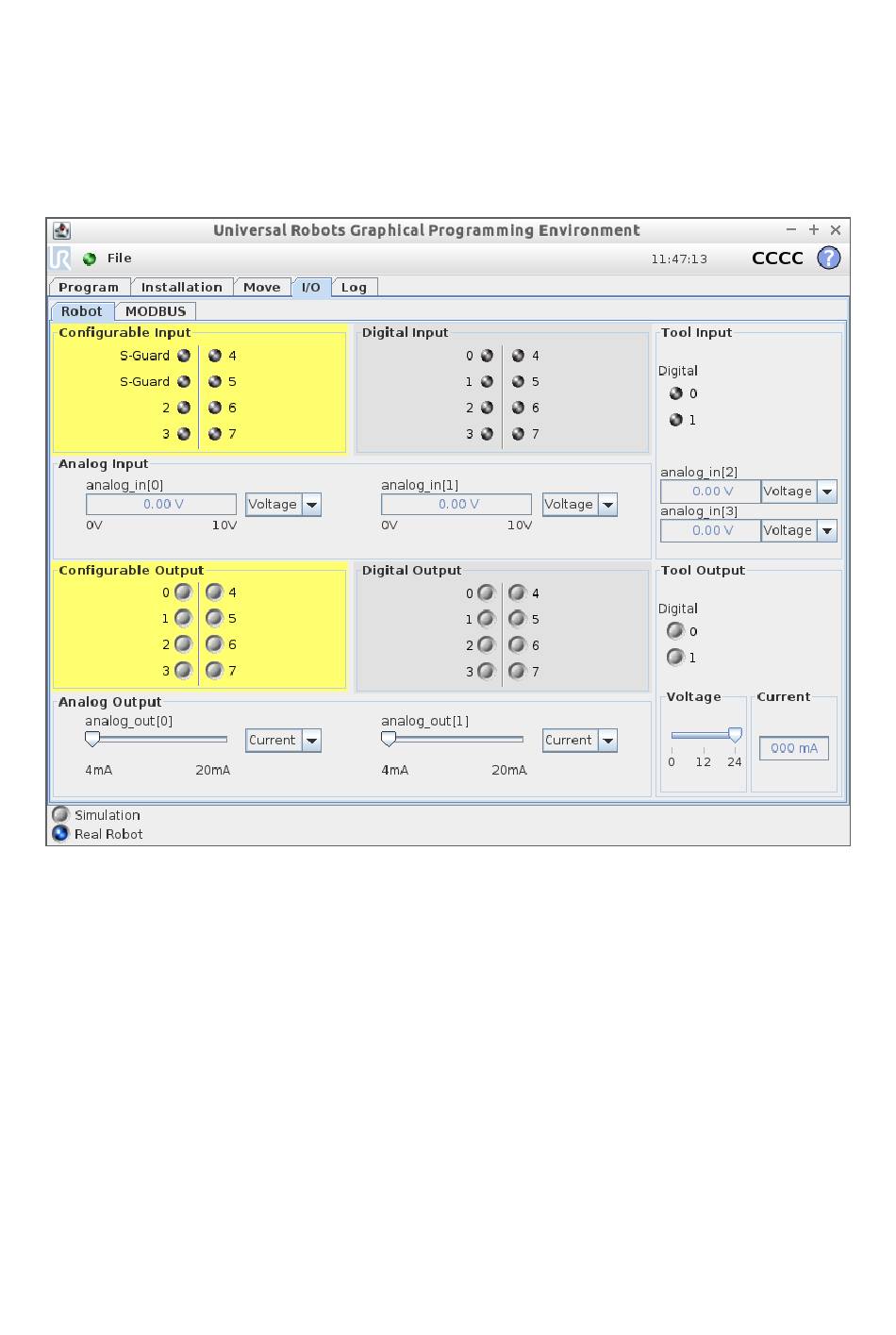
Task: Click the analog_in[2] value field
Action: (x=711, y=492)
